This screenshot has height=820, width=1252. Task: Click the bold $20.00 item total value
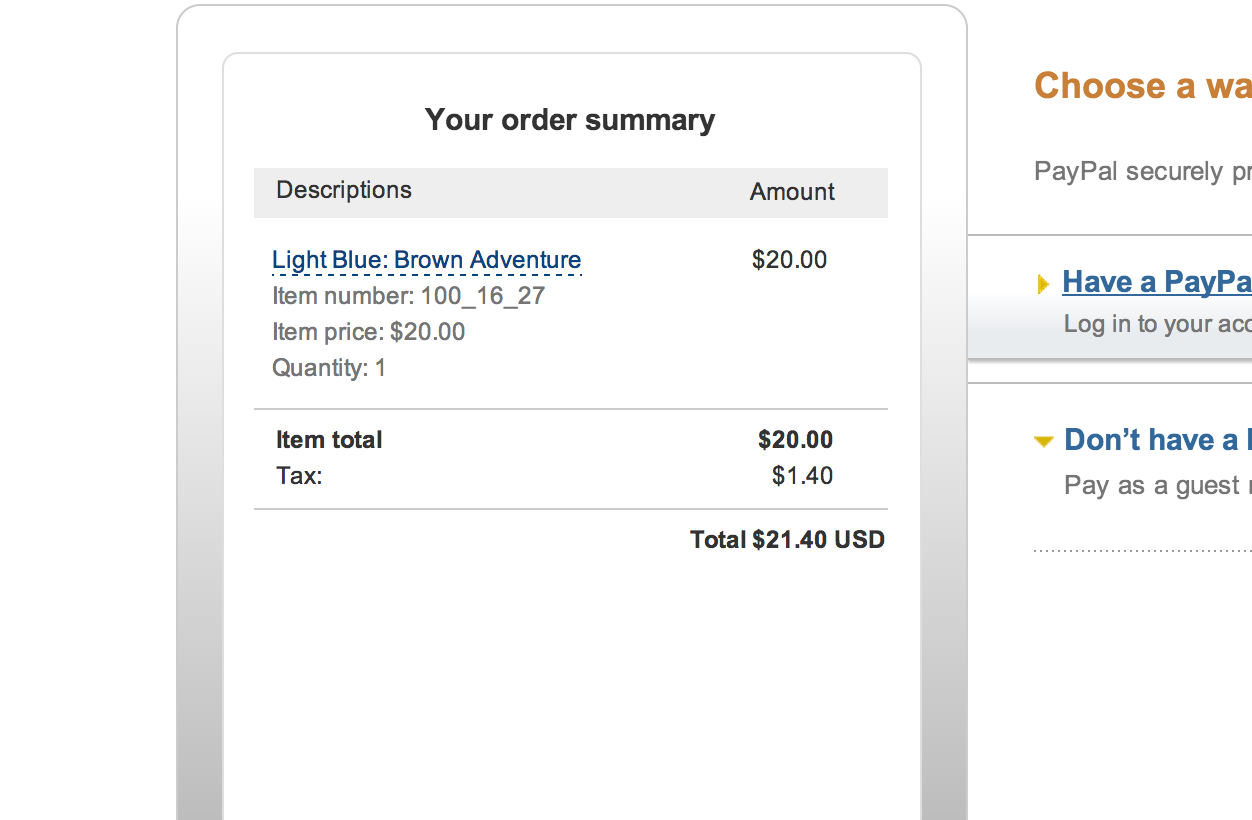(795, 440)
